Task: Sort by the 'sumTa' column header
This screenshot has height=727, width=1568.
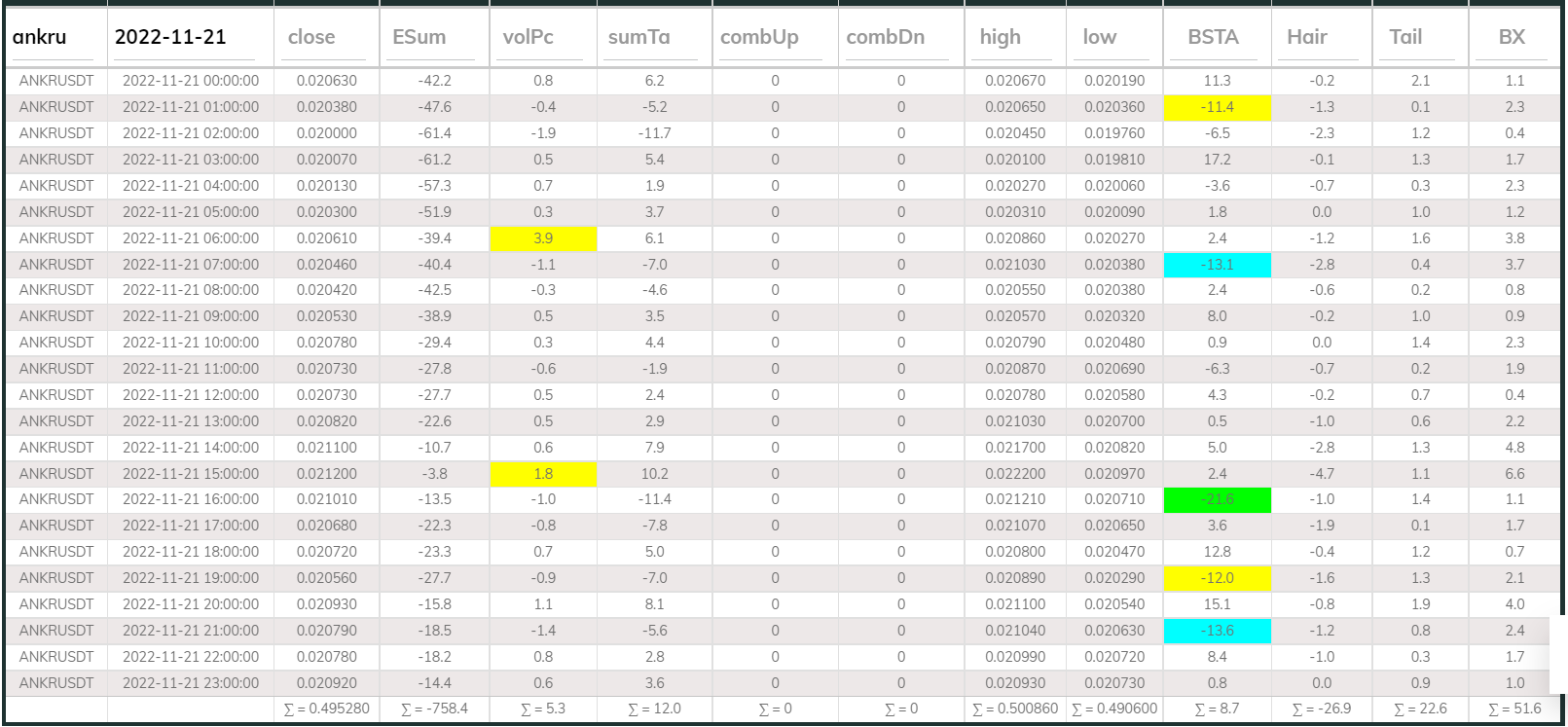Action: click(638, 37)
